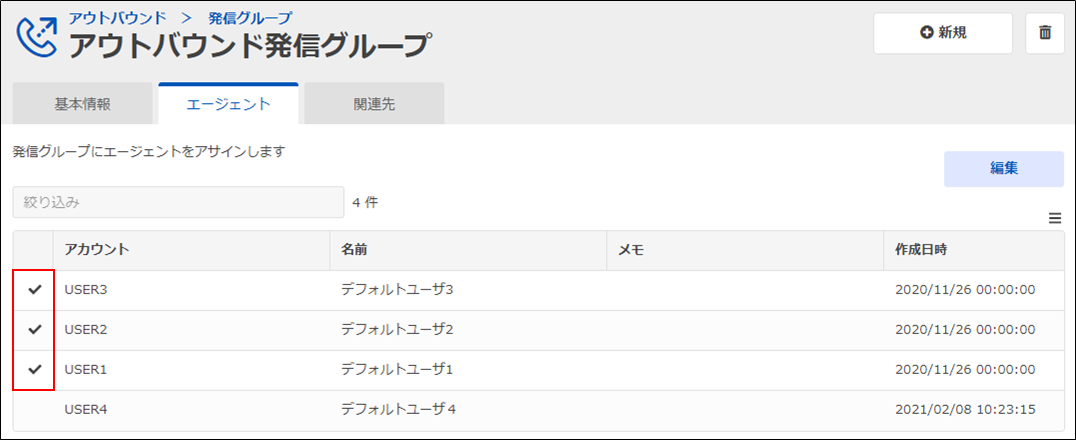Select the デフォルトユーザ4 row
Screen dimensions: 1076x440
point(538,410)
